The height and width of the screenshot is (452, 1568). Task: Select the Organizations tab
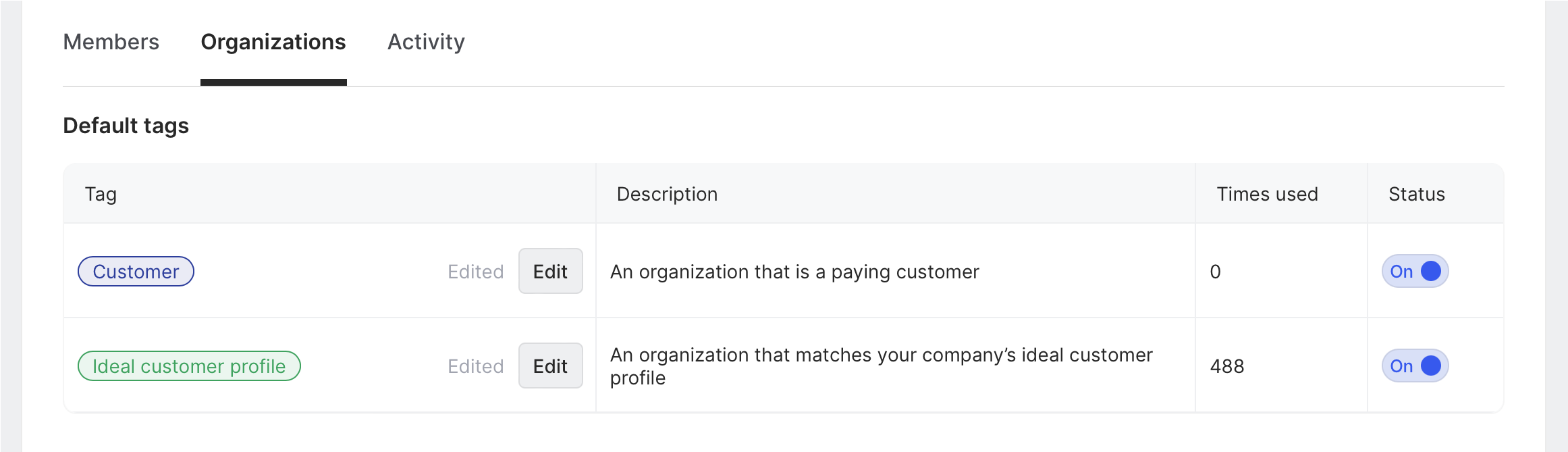point(273,42)
